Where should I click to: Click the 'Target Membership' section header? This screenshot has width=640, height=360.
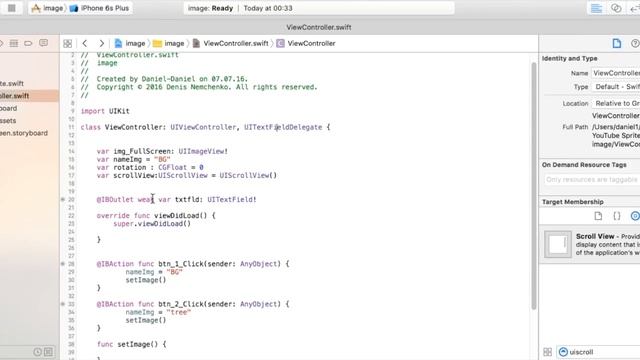572,202
